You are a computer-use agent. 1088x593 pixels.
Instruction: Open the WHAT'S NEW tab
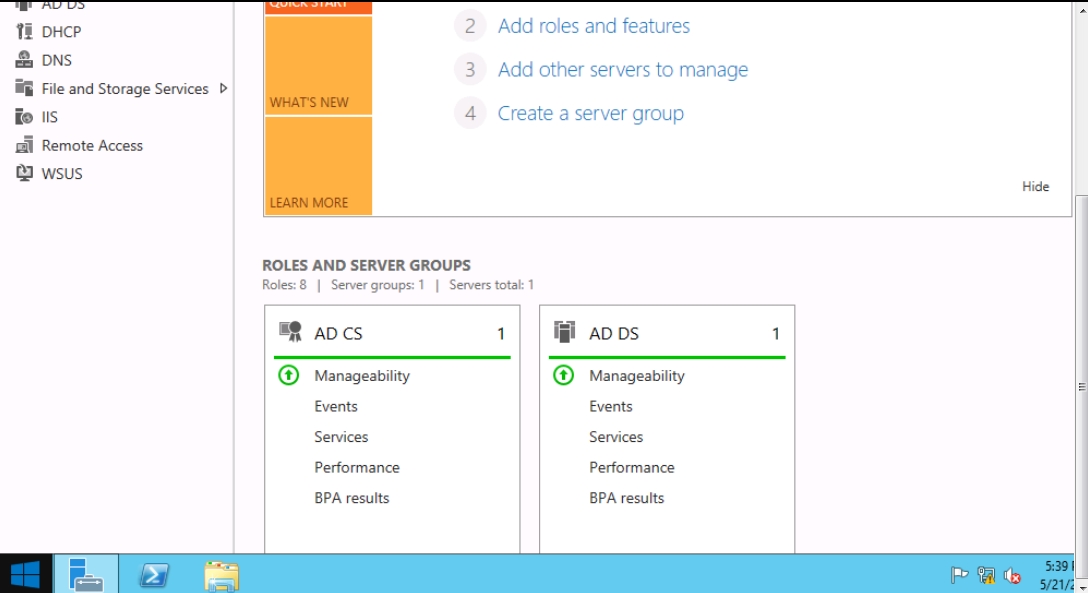(x=317, y=65)
